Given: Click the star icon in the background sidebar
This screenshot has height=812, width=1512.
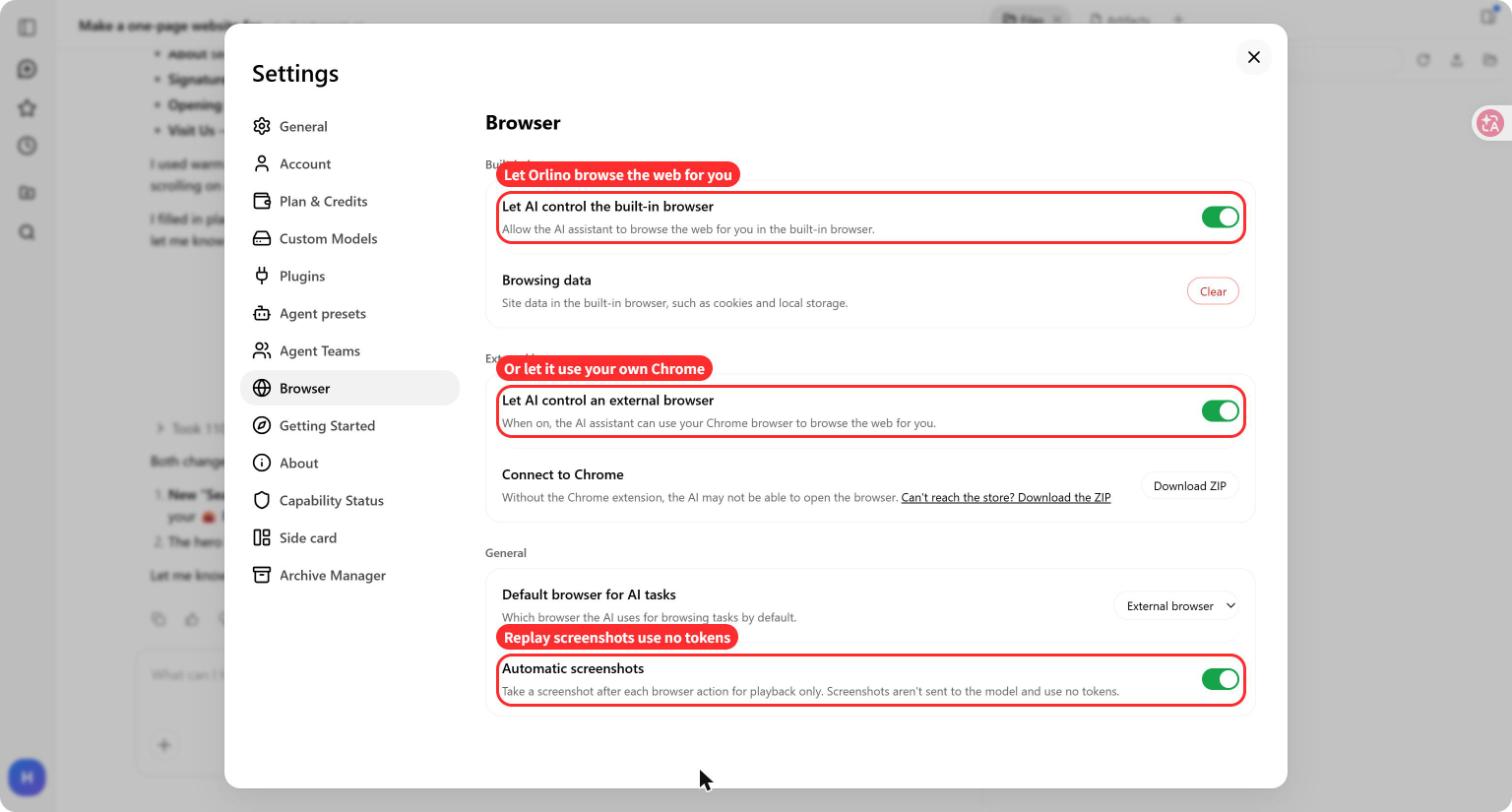Looking at the screenshot, I should click(28, 108).
